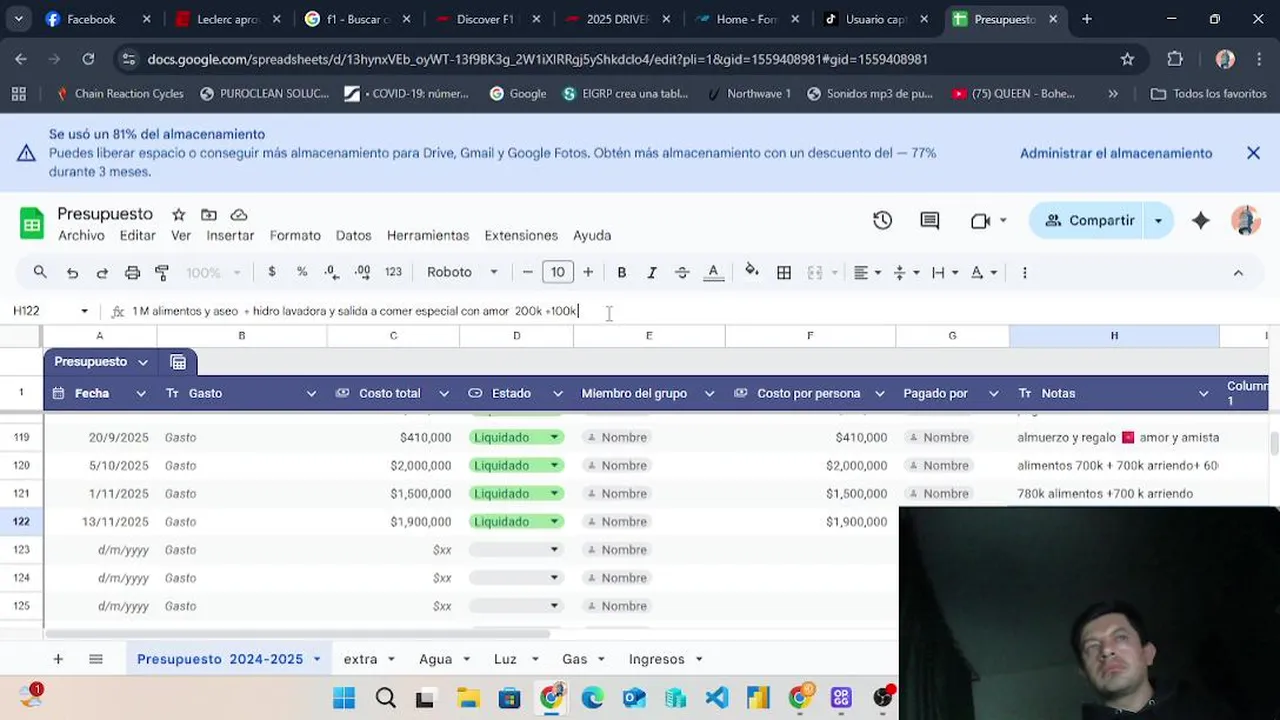Move document with folder icon

(209, 215)
